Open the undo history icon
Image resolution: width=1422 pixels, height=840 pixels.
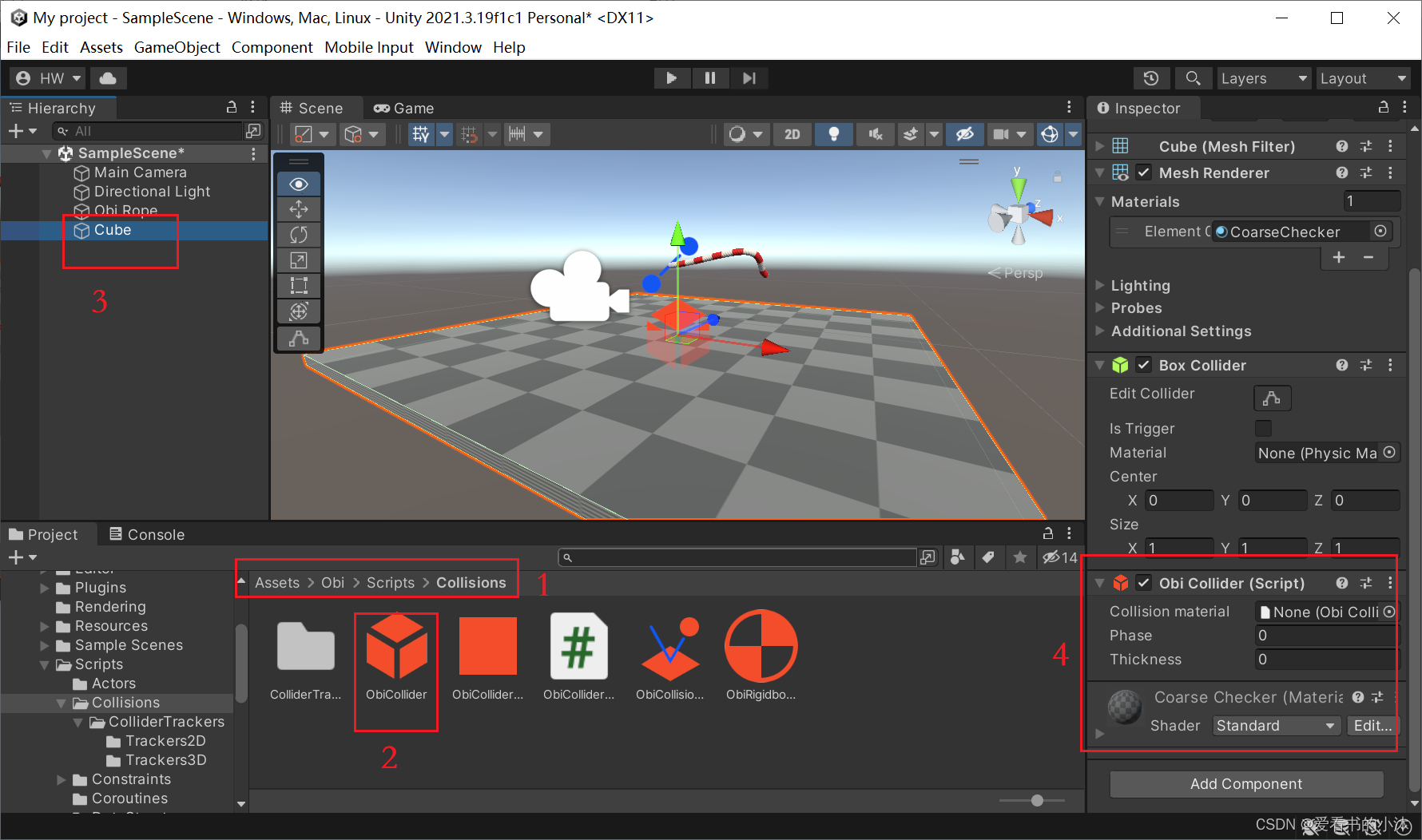pos(1151,78)
